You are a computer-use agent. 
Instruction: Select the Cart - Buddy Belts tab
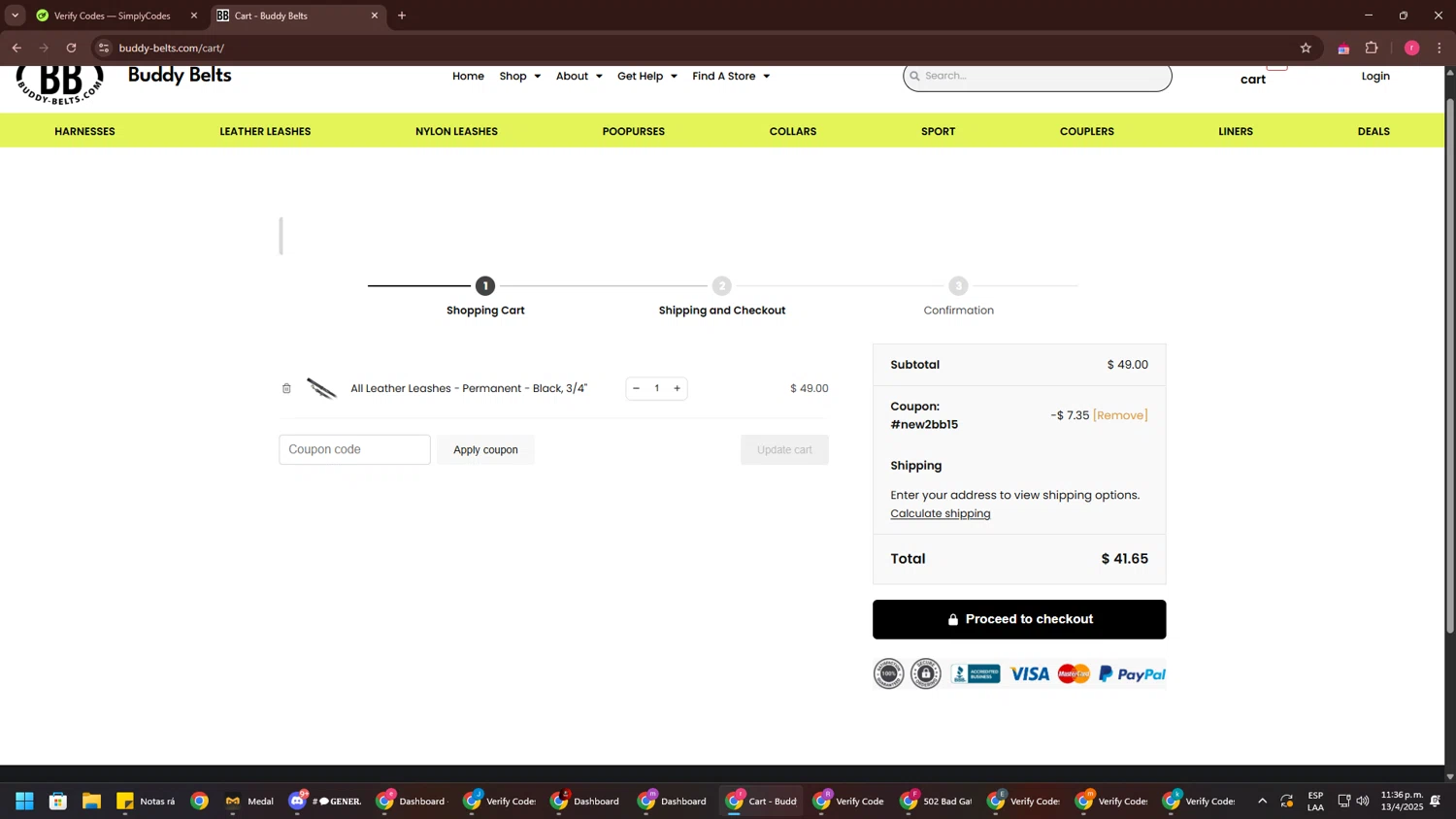pos(291,16)
